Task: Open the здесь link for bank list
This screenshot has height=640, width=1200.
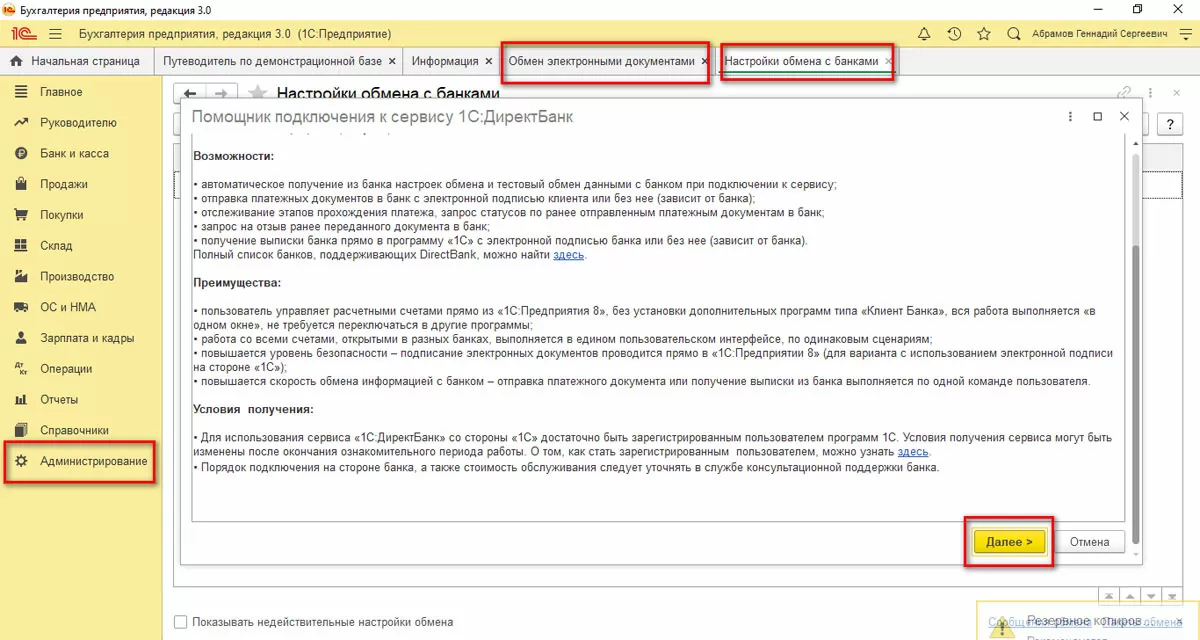Action: coord(568,255)
